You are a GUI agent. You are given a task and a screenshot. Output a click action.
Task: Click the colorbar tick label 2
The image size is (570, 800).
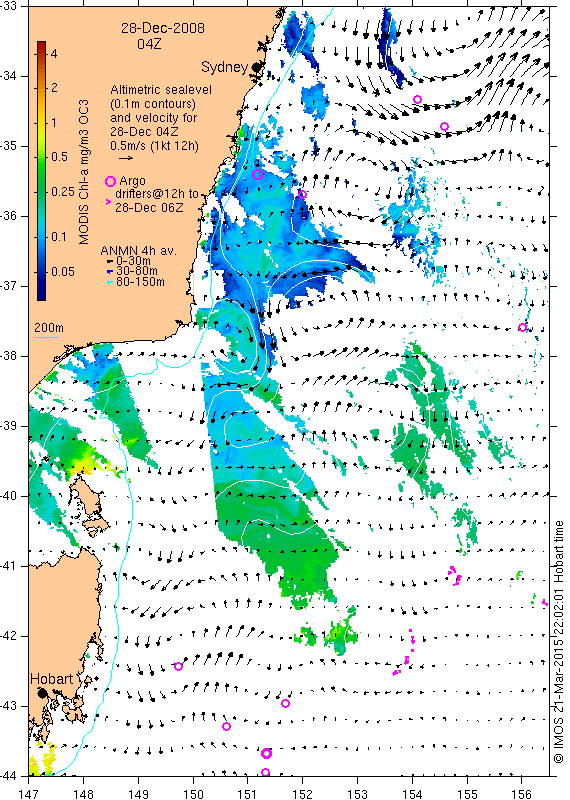tap(54, 88)
